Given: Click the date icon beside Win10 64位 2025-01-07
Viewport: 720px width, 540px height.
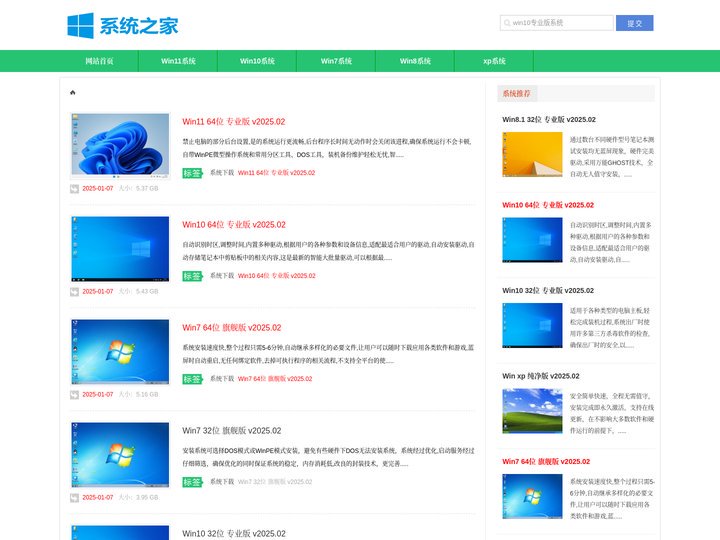Looking at the screenshot, I should (x=74, y=292).
